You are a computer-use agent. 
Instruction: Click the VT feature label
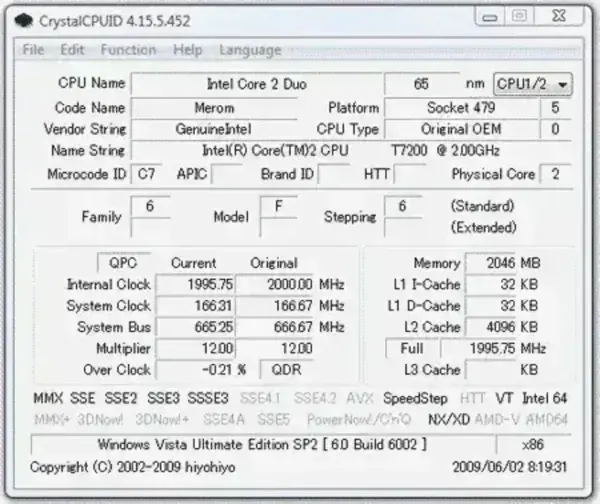pos(504,398)
